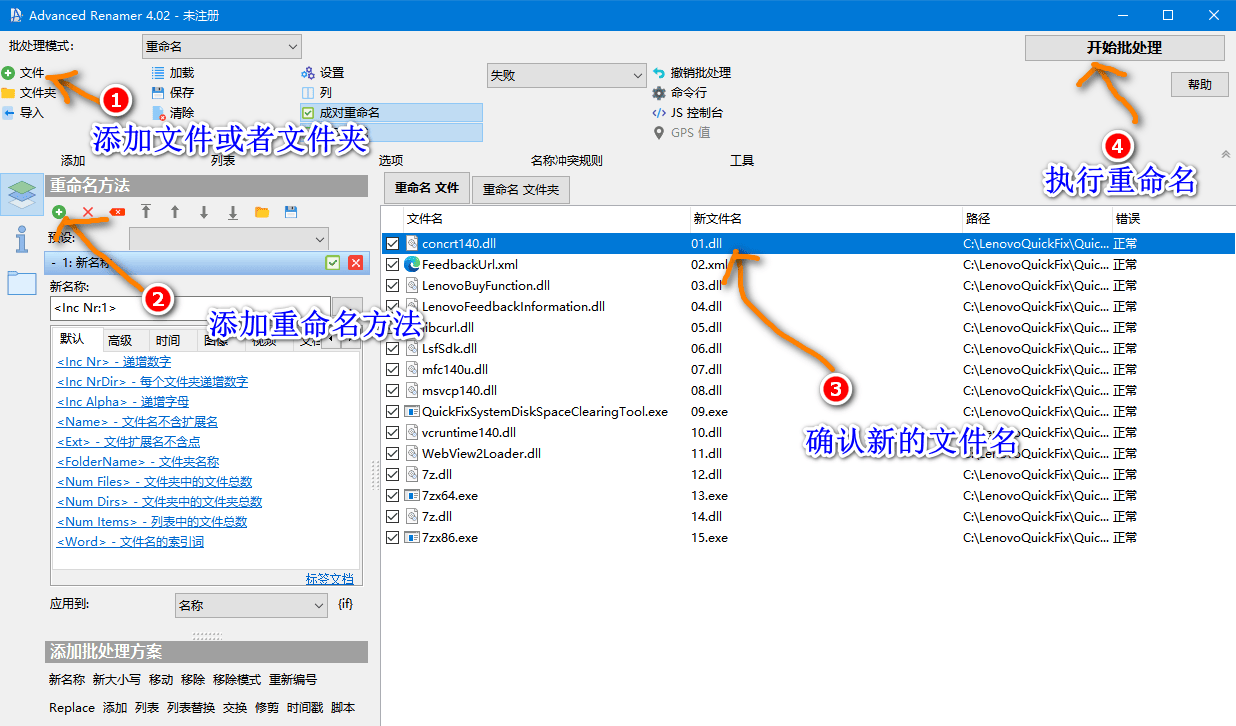Sort by the 路径 column header
This screenshot has height=726, width=1236.
click(1037, 218)
